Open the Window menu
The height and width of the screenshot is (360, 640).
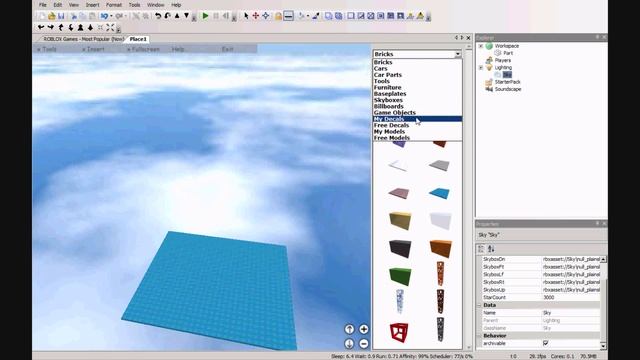pos(156,5)
